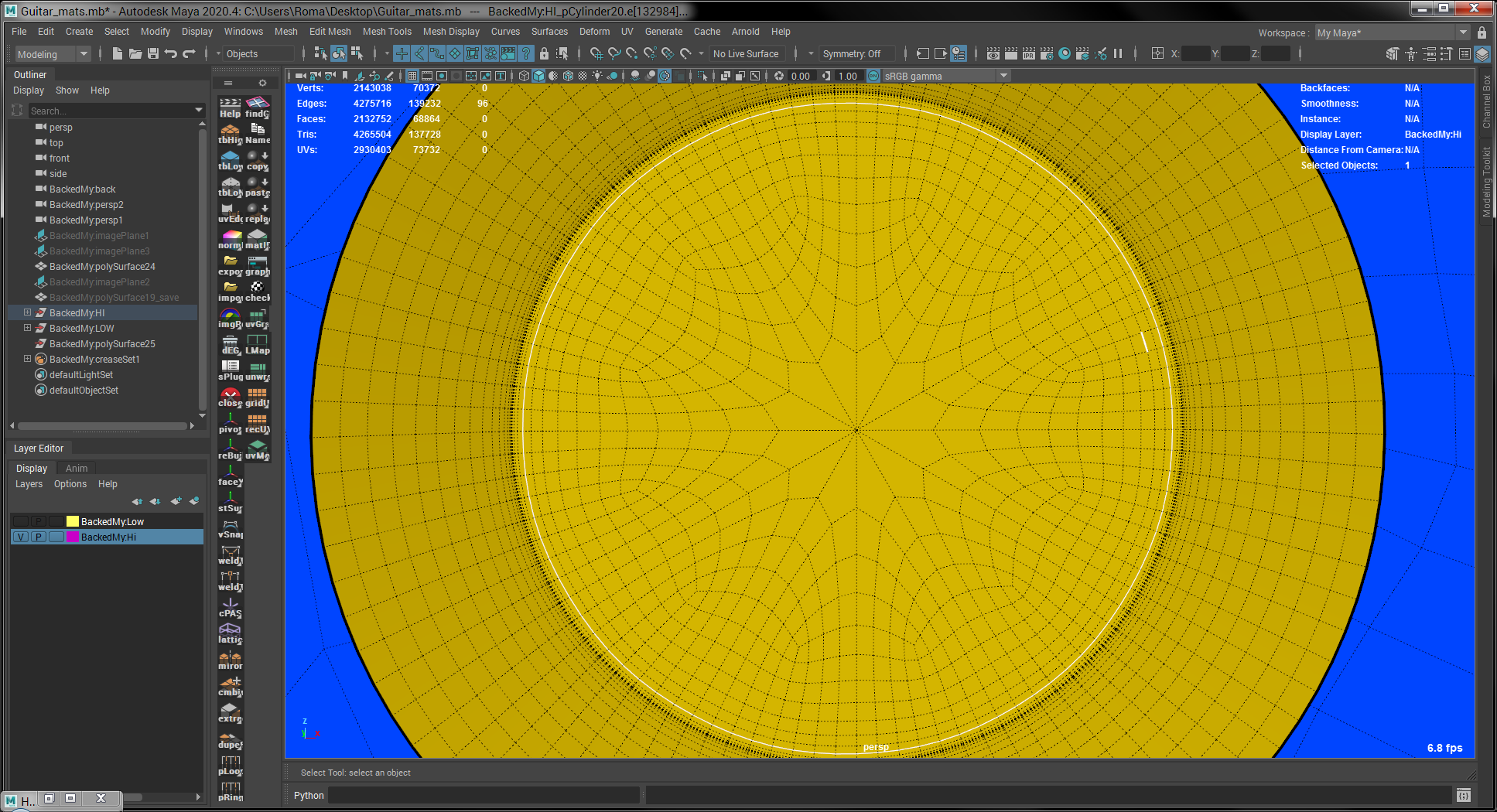1497x812 pixels.
Task: Open the Deform menu
Action: (x=594, y=32)
